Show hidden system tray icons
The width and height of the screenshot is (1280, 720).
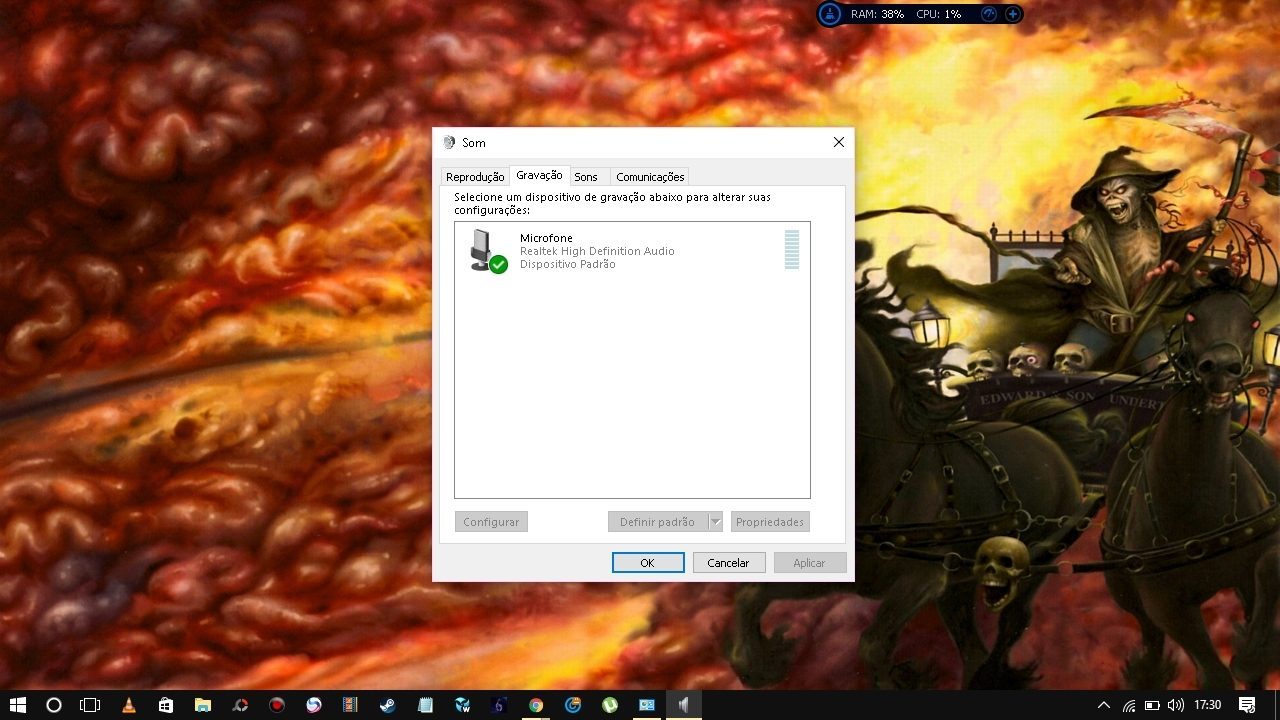pos(1104,705)
